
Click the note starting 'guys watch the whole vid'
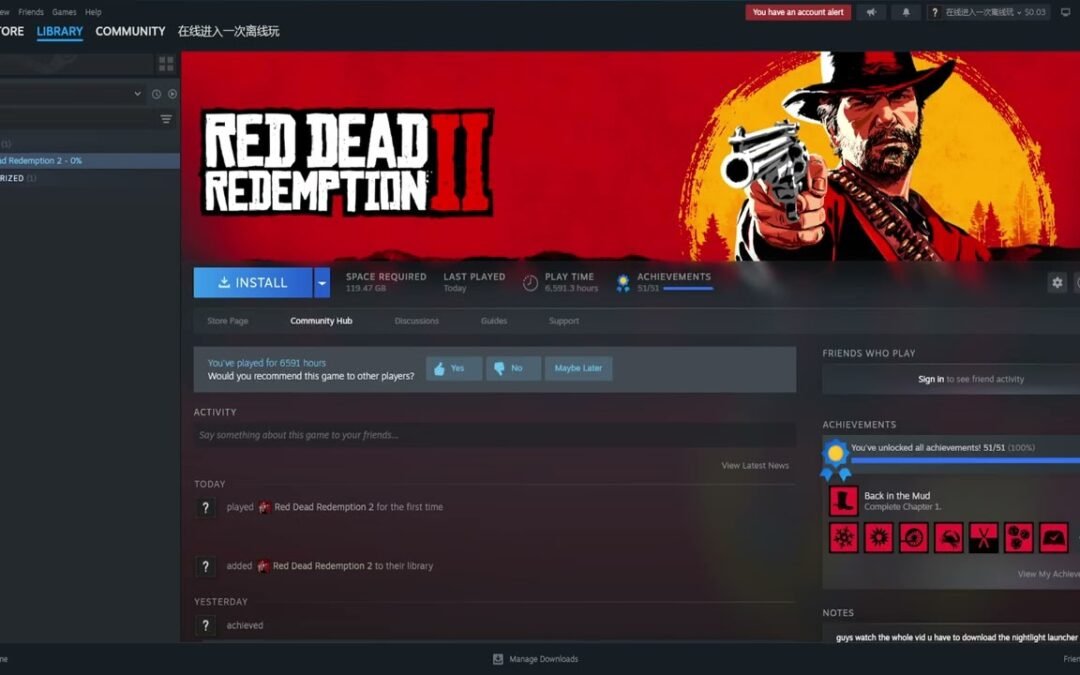point(957,638)
